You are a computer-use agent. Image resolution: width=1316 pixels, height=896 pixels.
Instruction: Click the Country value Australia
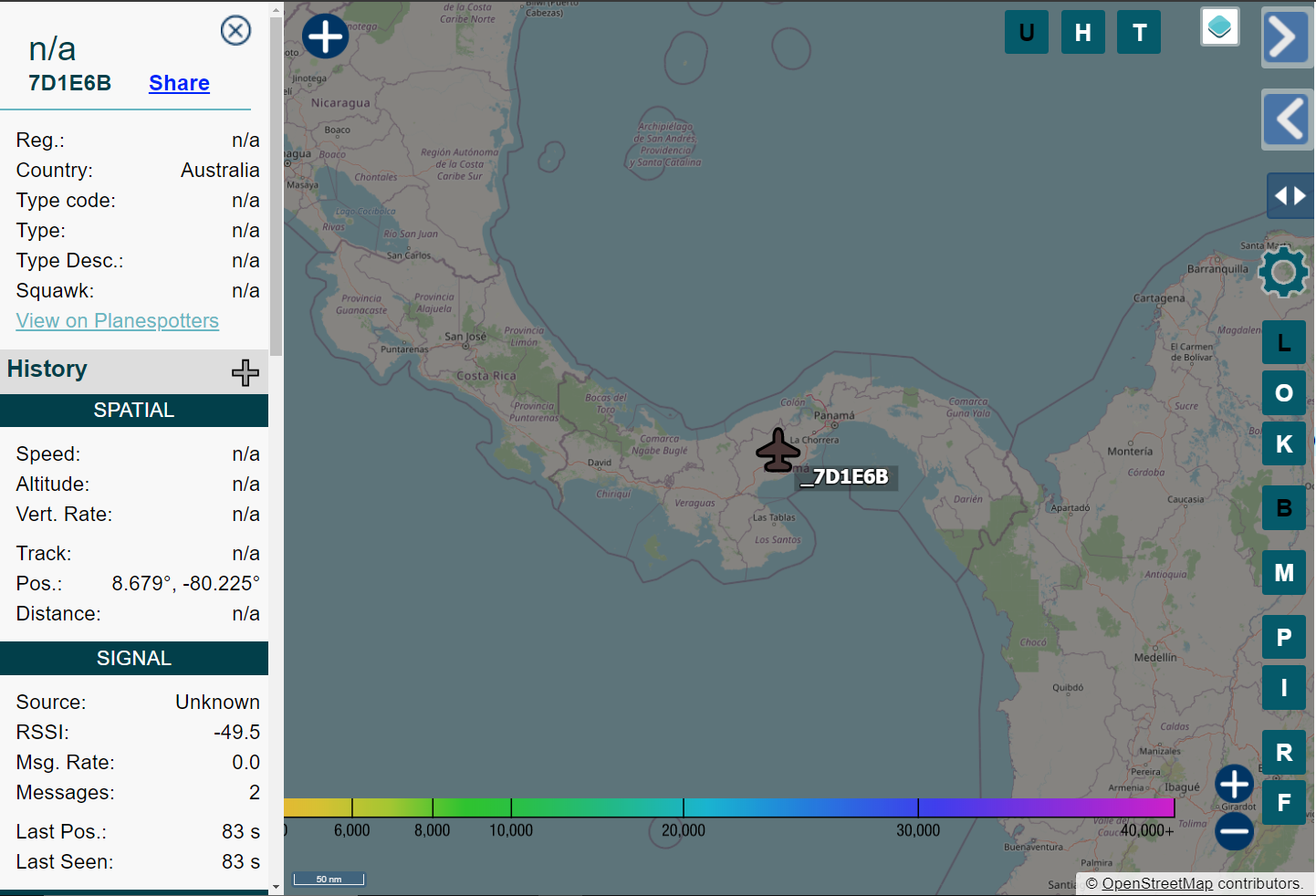tap(220, 171)
